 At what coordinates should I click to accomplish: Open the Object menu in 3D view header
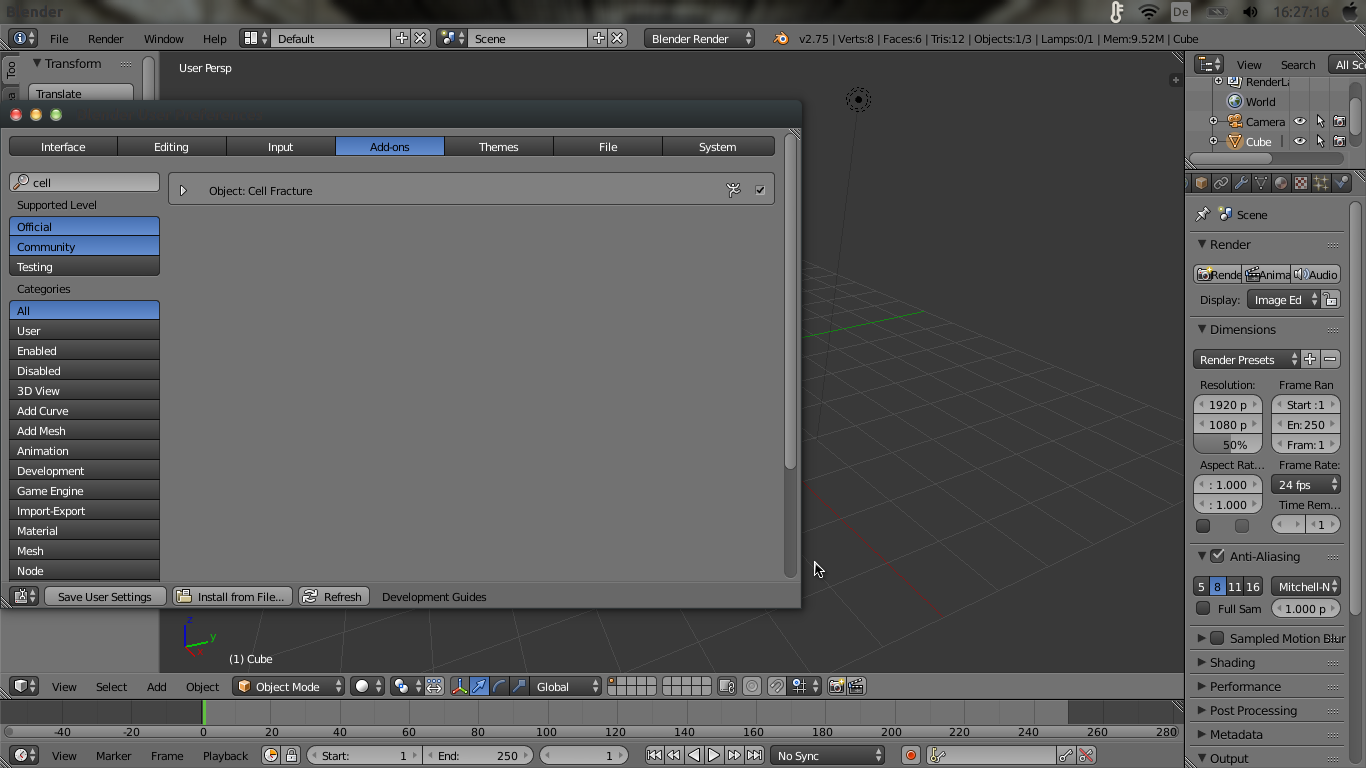(203, 687)
